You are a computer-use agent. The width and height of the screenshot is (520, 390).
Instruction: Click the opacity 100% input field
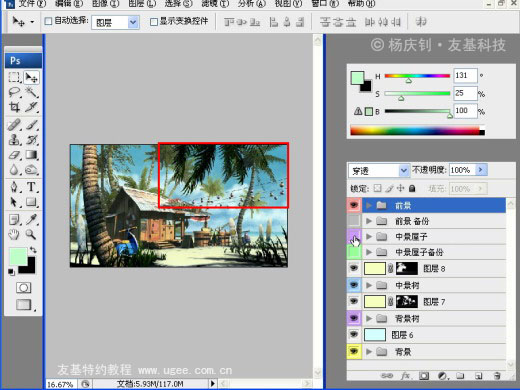462,170
